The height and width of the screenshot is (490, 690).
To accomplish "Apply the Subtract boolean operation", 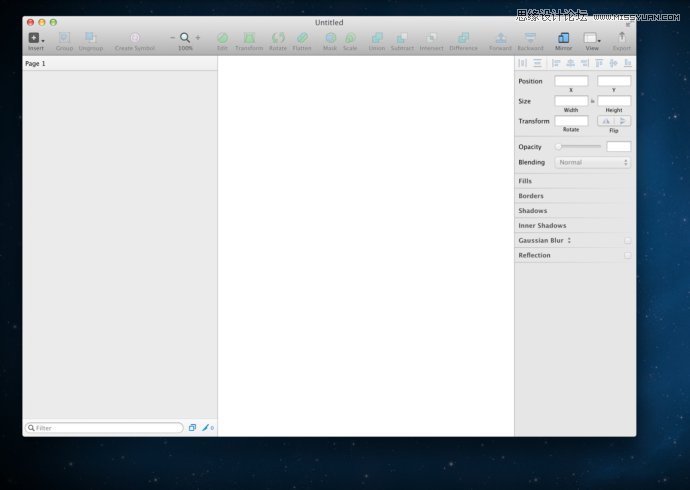I will coord(402,38).
